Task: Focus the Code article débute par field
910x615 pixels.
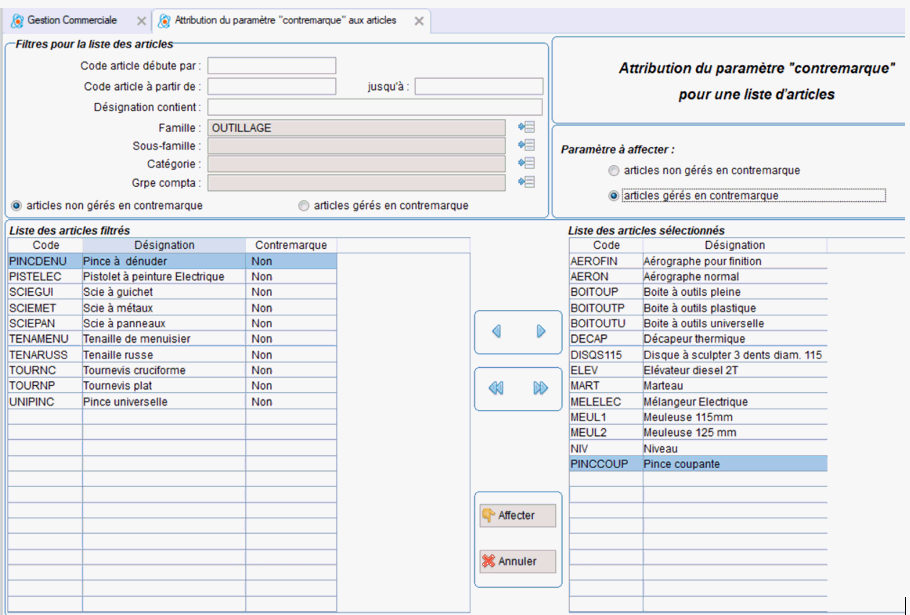Action: coord(272,66)
